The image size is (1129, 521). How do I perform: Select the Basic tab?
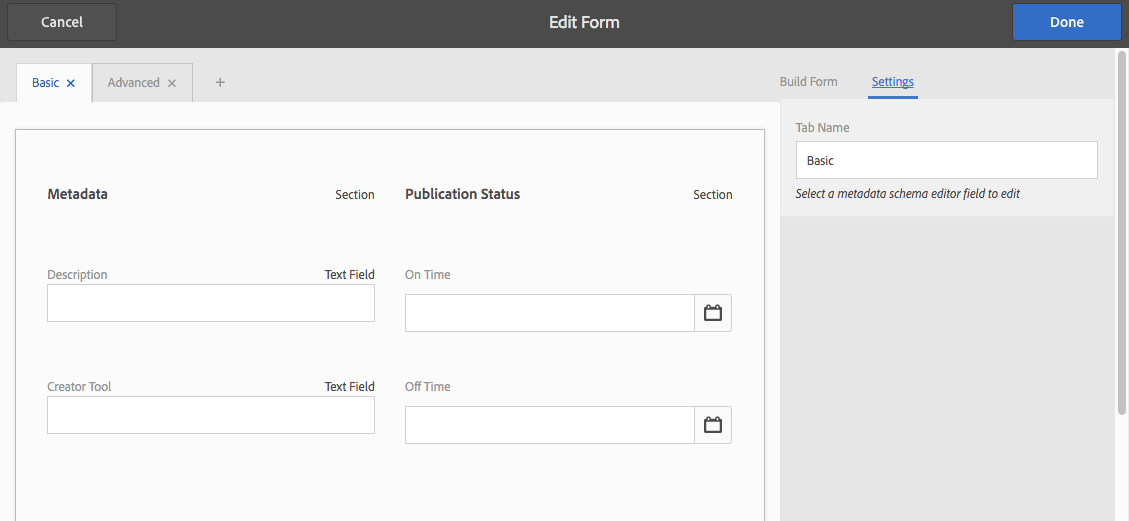(x=45, y=83)
